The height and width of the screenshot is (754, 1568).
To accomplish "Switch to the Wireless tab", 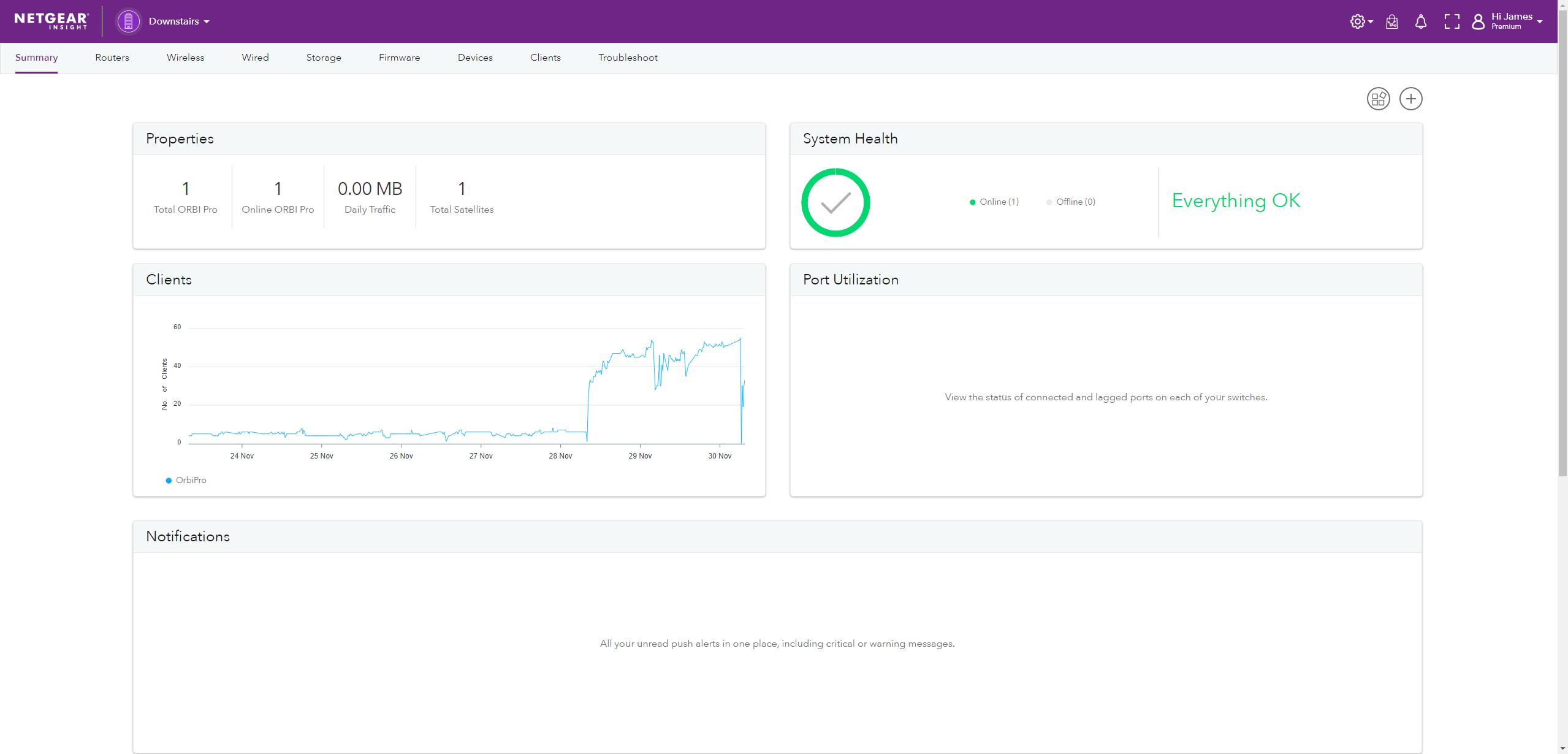I will (185, 58).
